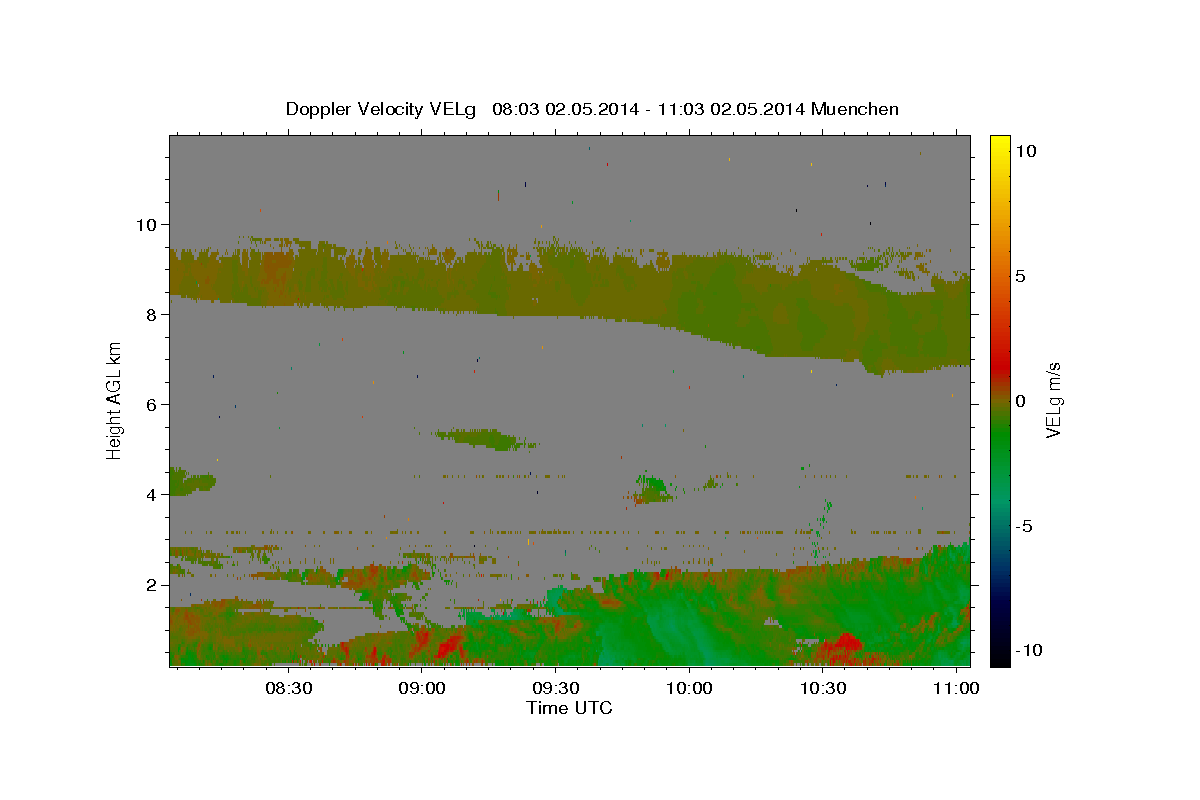Click the height tick label 2
This screenshot has width=1200, height=800.
(x=152, y=584)
